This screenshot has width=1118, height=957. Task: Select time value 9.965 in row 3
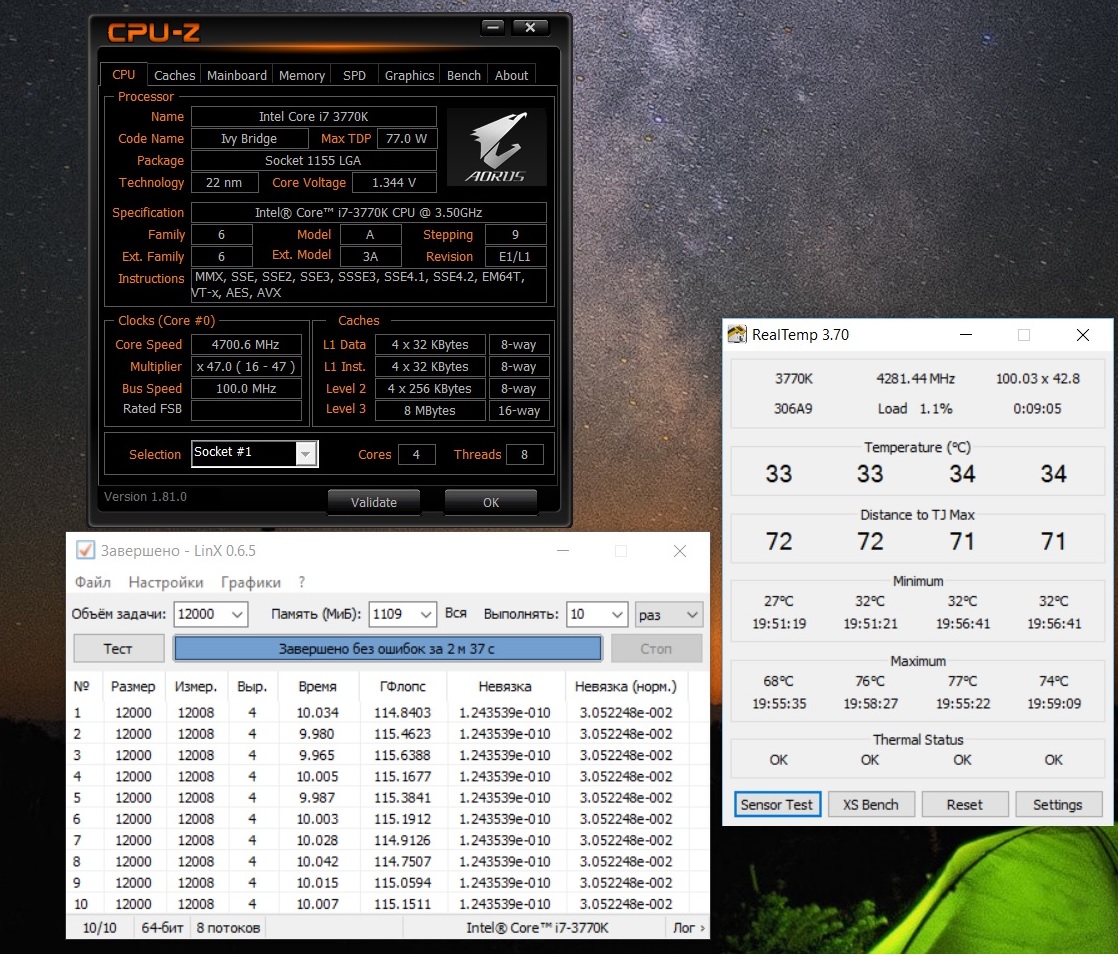coord(317,754)
